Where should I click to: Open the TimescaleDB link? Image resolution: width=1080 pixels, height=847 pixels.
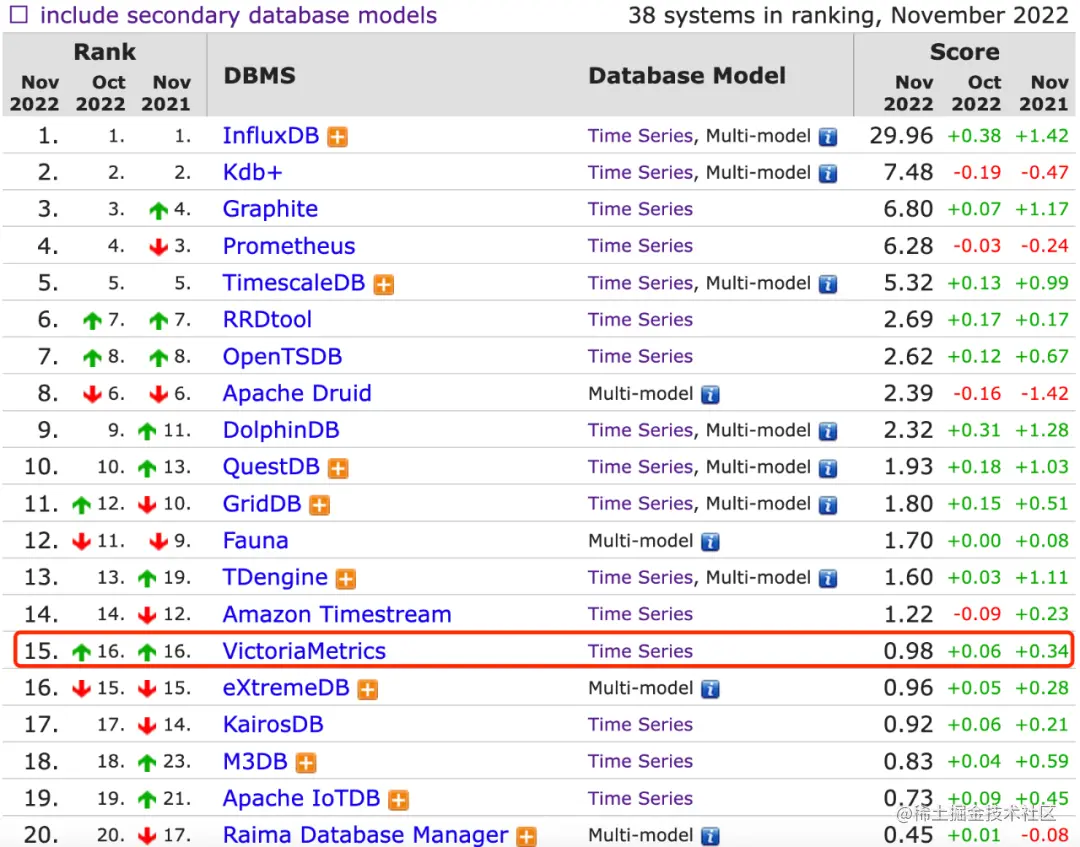point(293,283)
